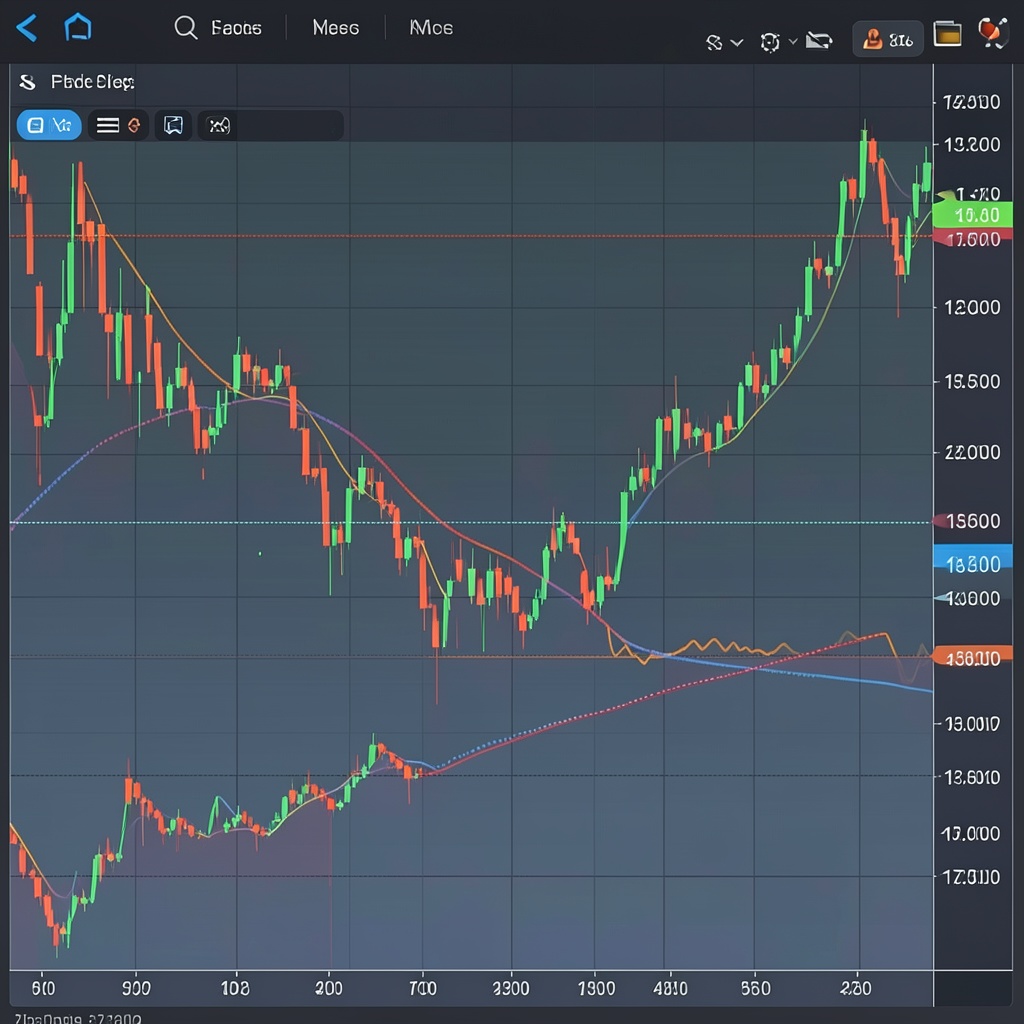The image size is (1024, 1024).
Task: Expand the orange price marker on axis
Action: coord(972,656)
